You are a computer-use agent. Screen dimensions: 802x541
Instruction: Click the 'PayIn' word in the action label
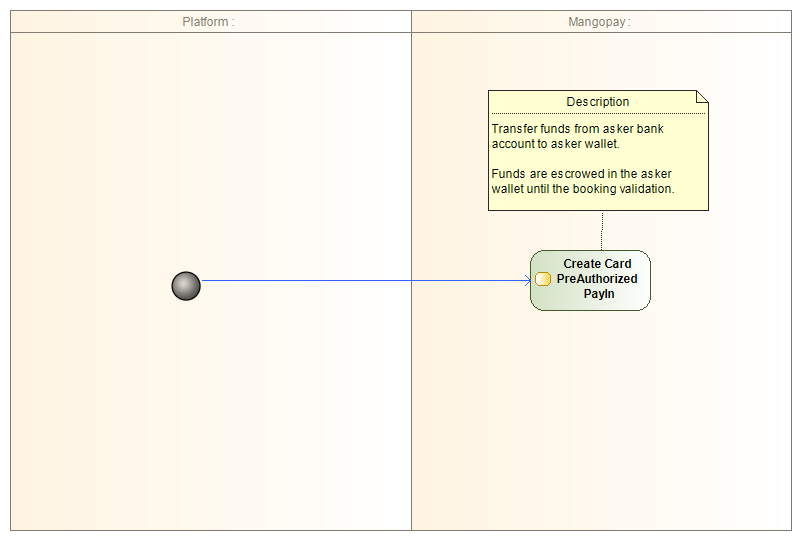pos(598,294)
